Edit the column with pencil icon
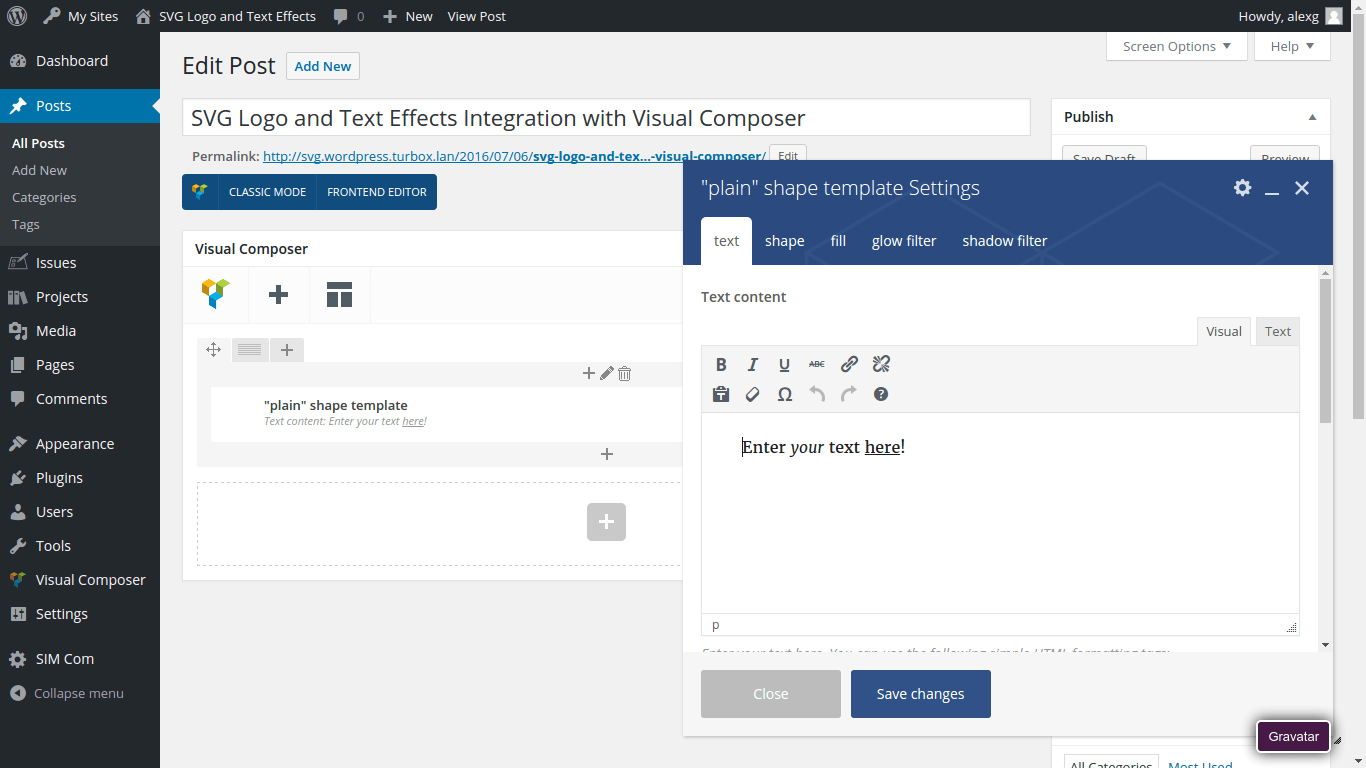The height and width of the screenshot is (768, 1366). 607,373
